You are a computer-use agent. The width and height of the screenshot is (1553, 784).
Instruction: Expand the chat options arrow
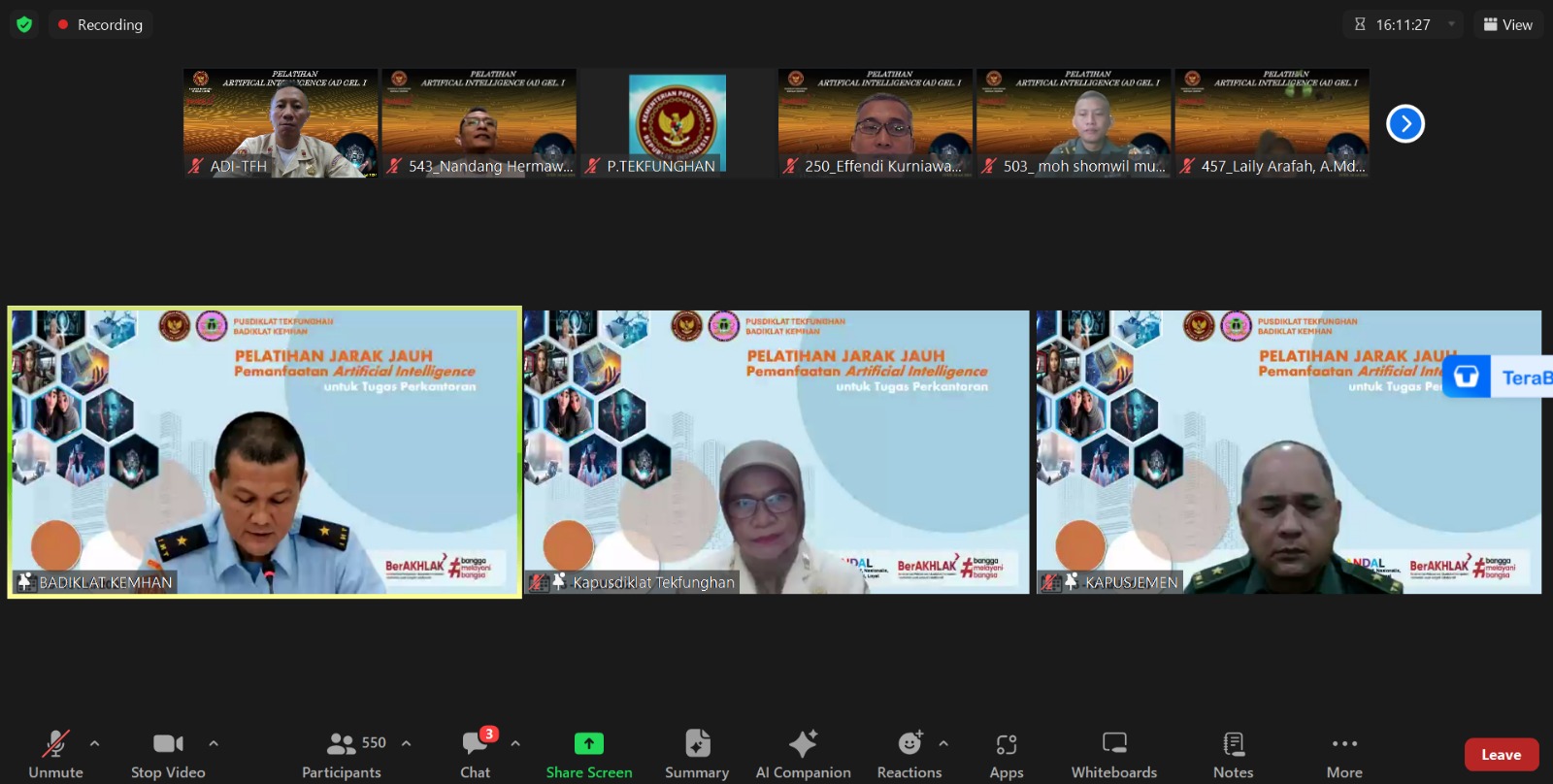(x=515, y=743)
